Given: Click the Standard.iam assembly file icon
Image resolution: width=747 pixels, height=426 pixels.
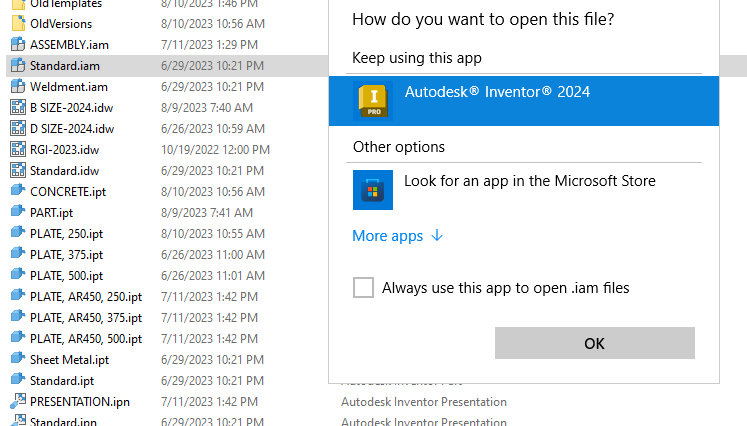Looking at the screenshot, I should [x=18, y=66].
